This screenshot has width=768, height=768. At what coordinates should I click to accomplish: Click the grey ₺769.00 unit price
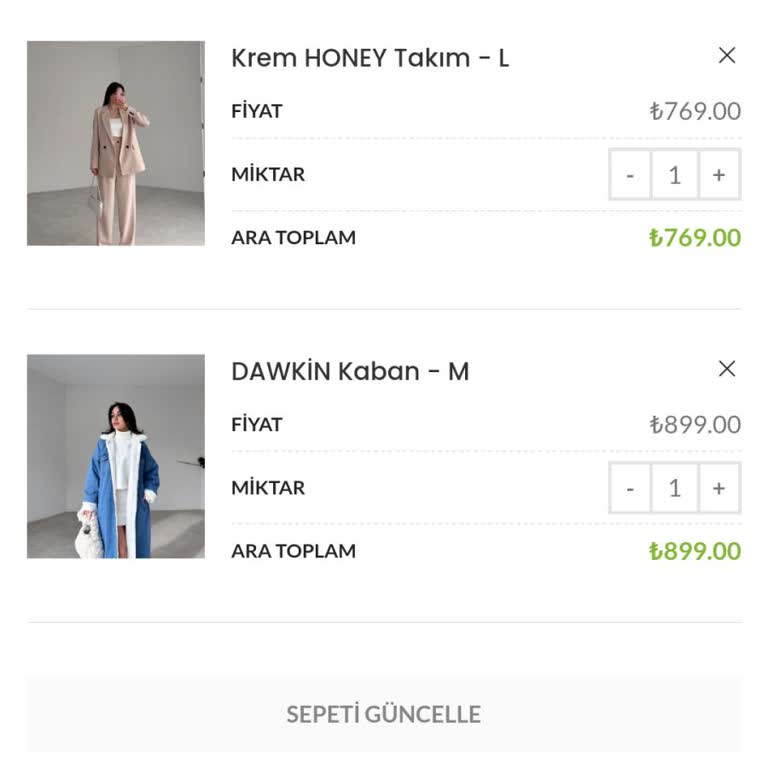pyautogui.click(x=695, y=111)
